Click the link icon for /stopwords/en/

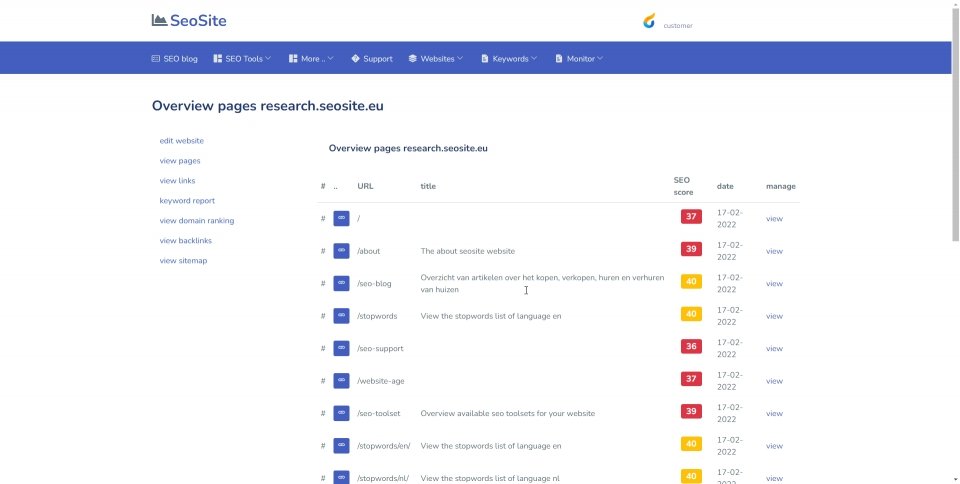(x=341, y=445)
